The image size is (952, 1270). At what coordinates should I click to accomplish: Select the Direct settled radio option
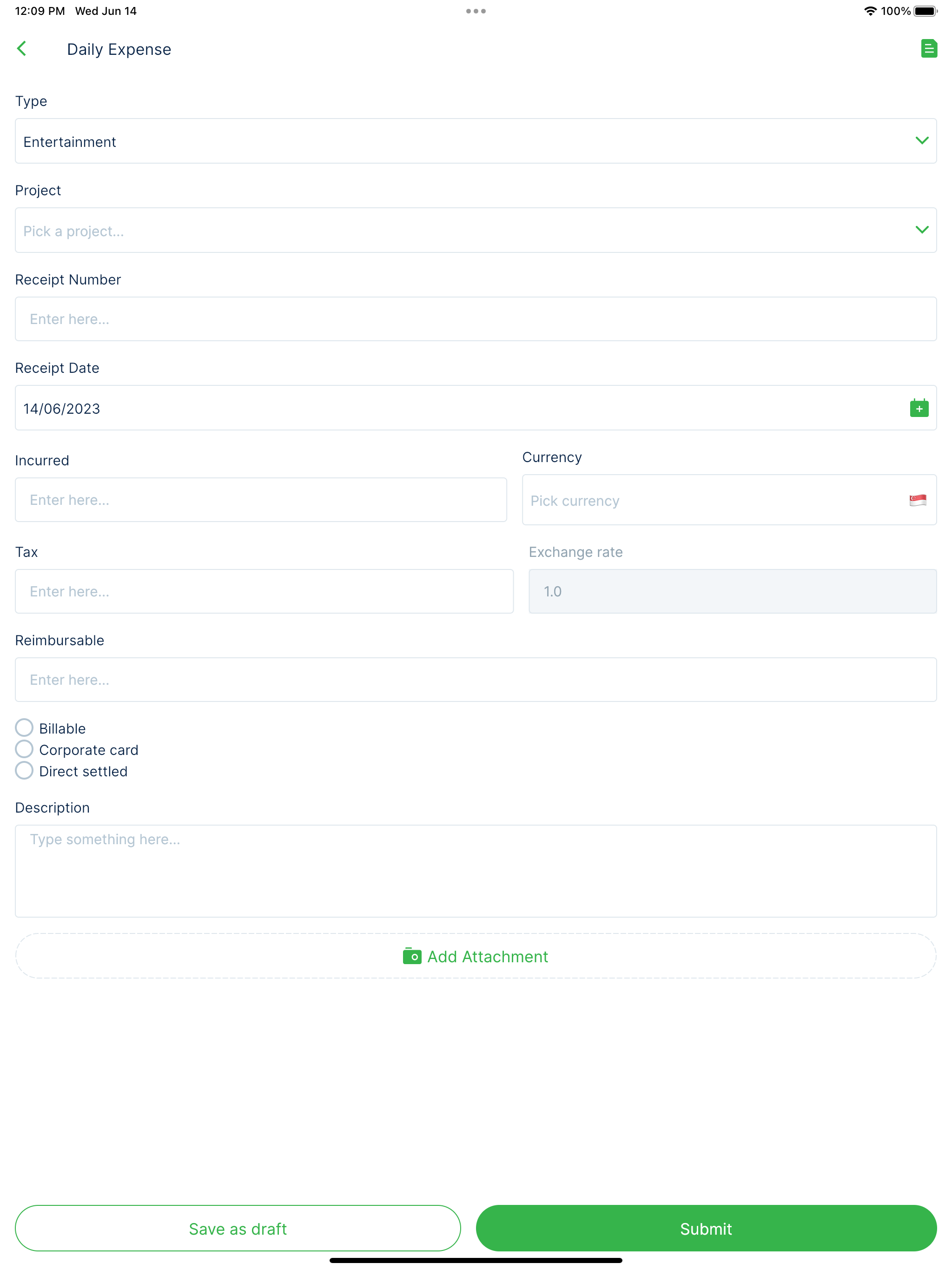pos(24,770)
